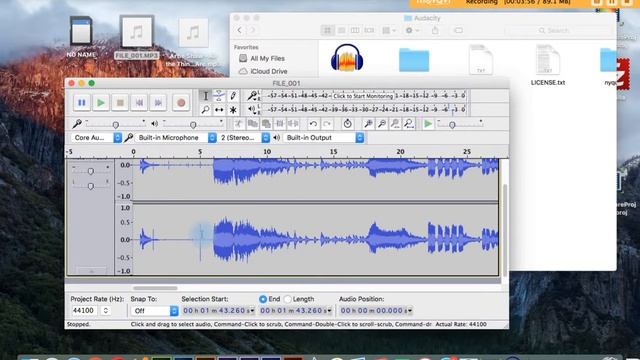Image resolution: width=640 pixels, height=360 pixels.
Task: Click the Fit Selection zoom icon
Action: [395, 124]
